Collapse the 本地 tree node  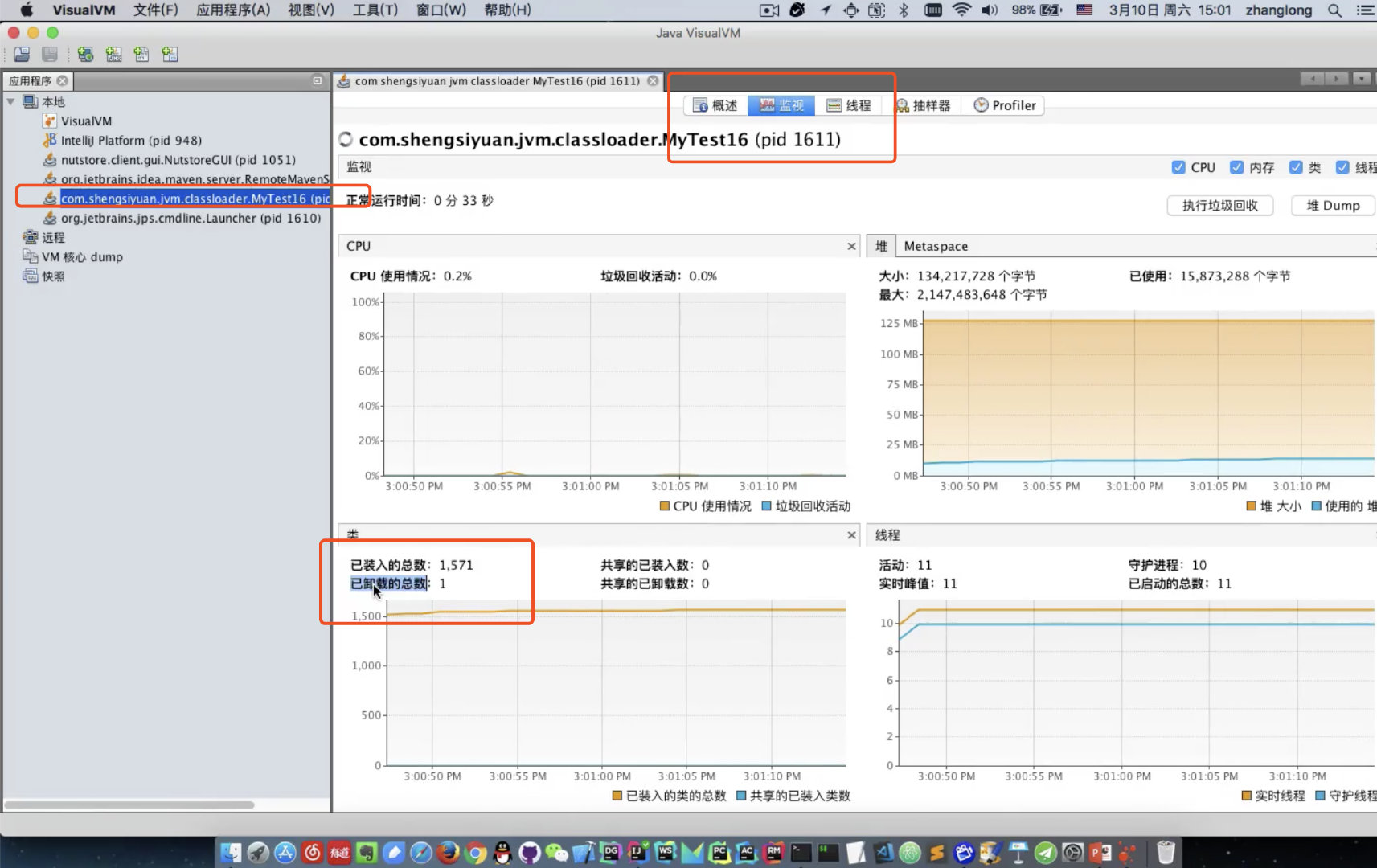coord(10,102)
